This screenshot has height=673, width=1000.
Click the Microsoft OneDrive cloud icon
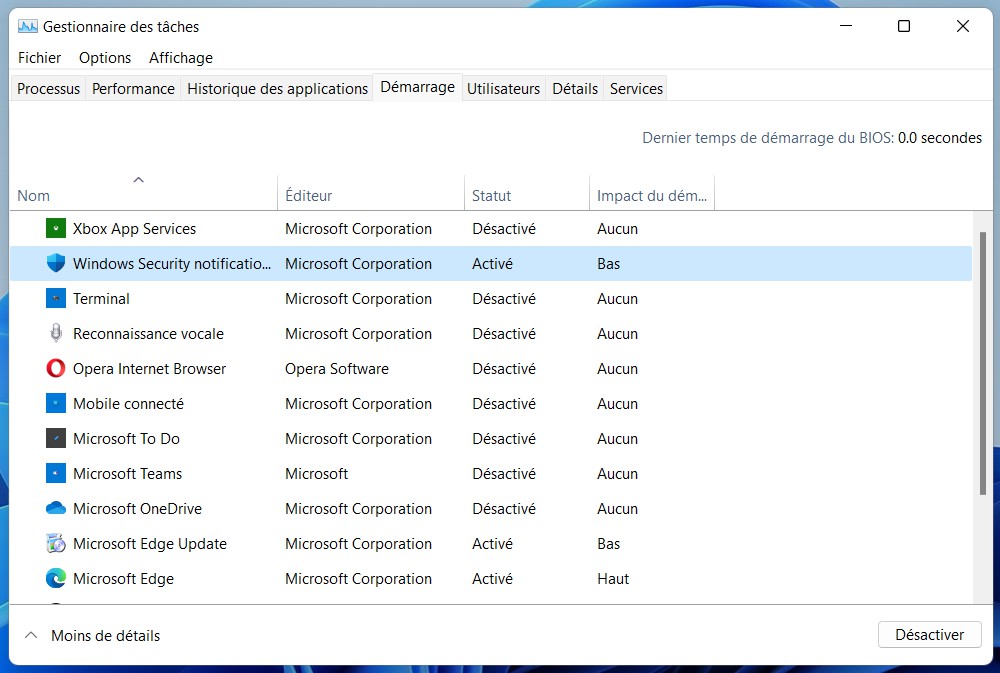(x=55, y=508)
